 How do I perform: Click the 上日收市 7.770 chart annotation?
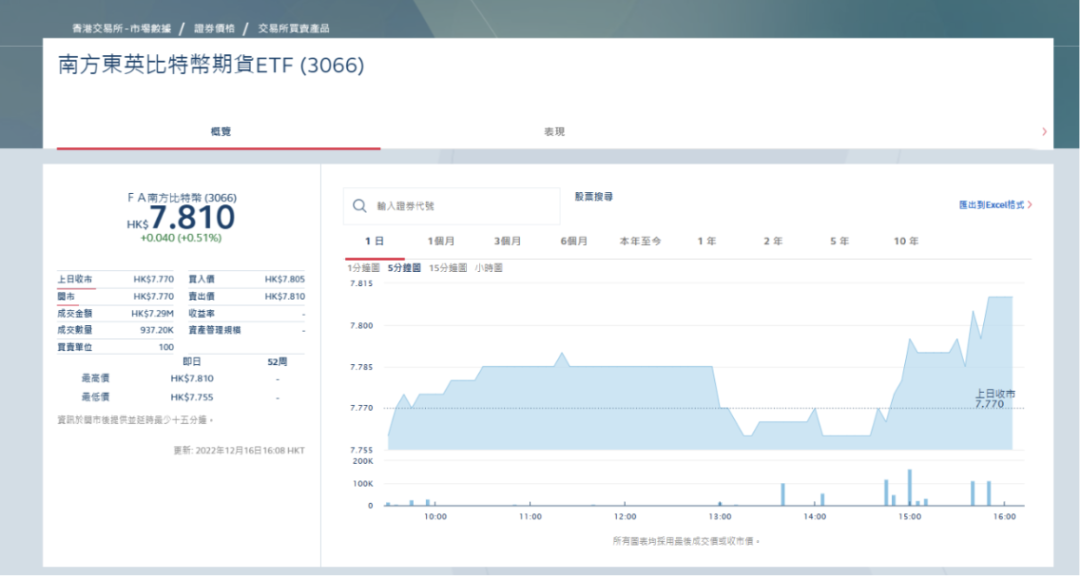pos(995,398)
